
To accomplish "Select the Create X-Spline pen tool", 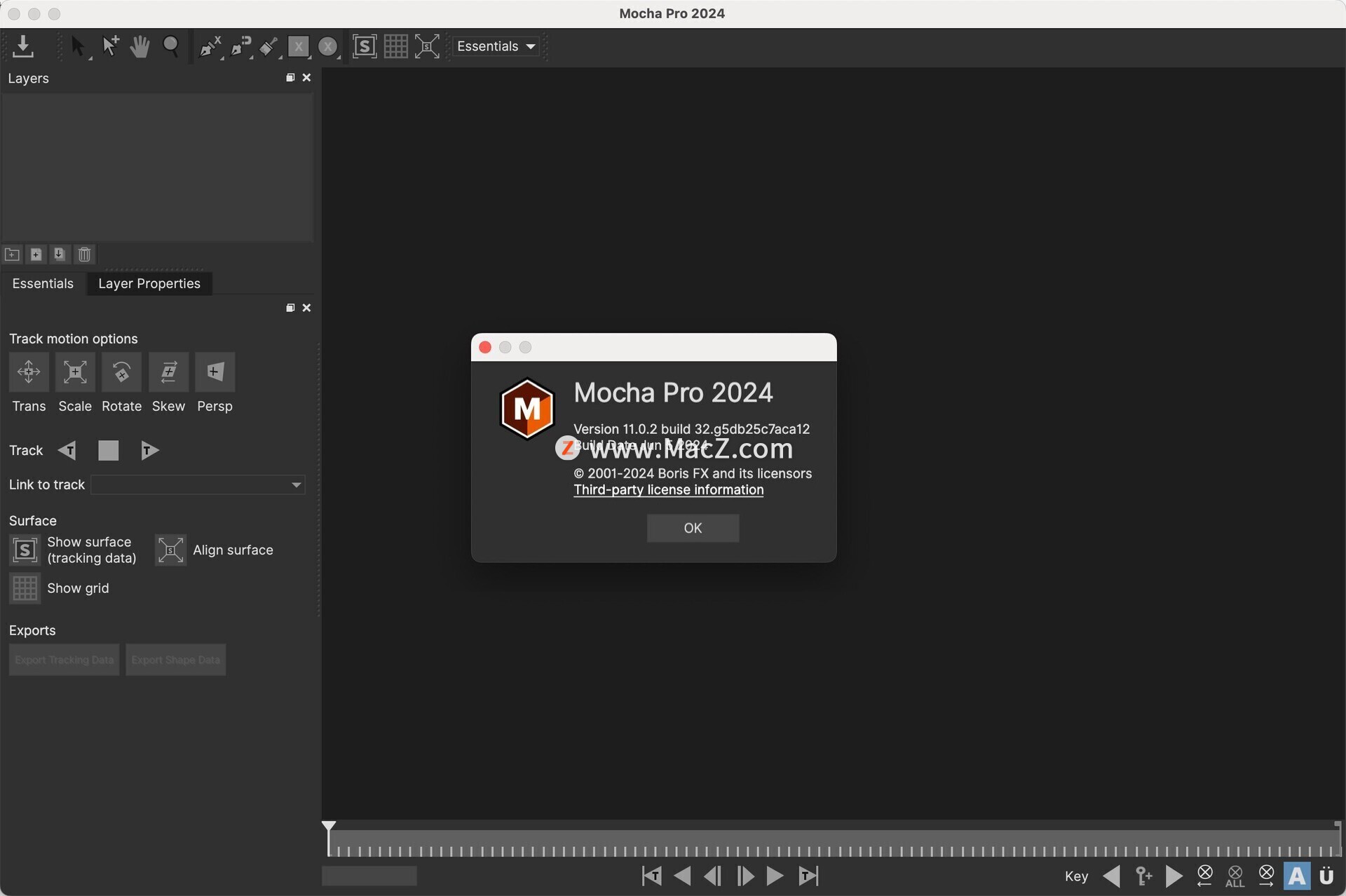I will click(210, 47).
